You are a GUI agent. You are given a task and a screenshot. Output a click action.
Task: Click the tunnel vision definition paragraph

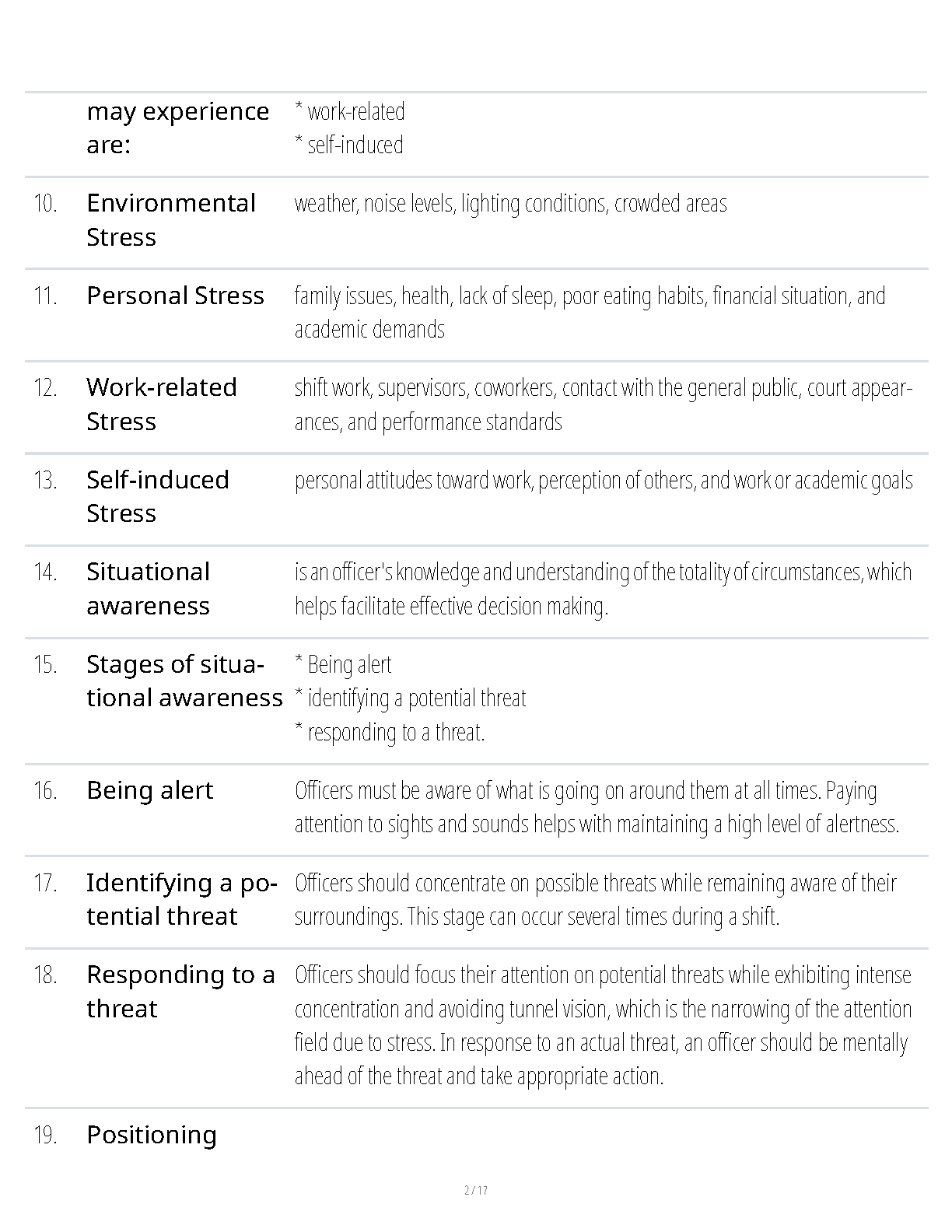[x=603, y=1025]
